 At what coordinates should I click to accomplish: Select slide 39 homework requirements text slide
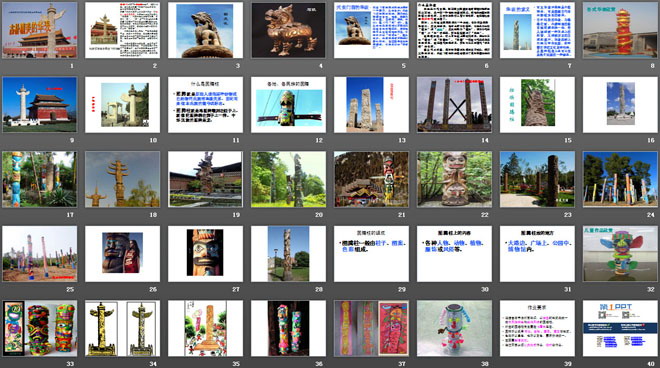coord(537,328)
